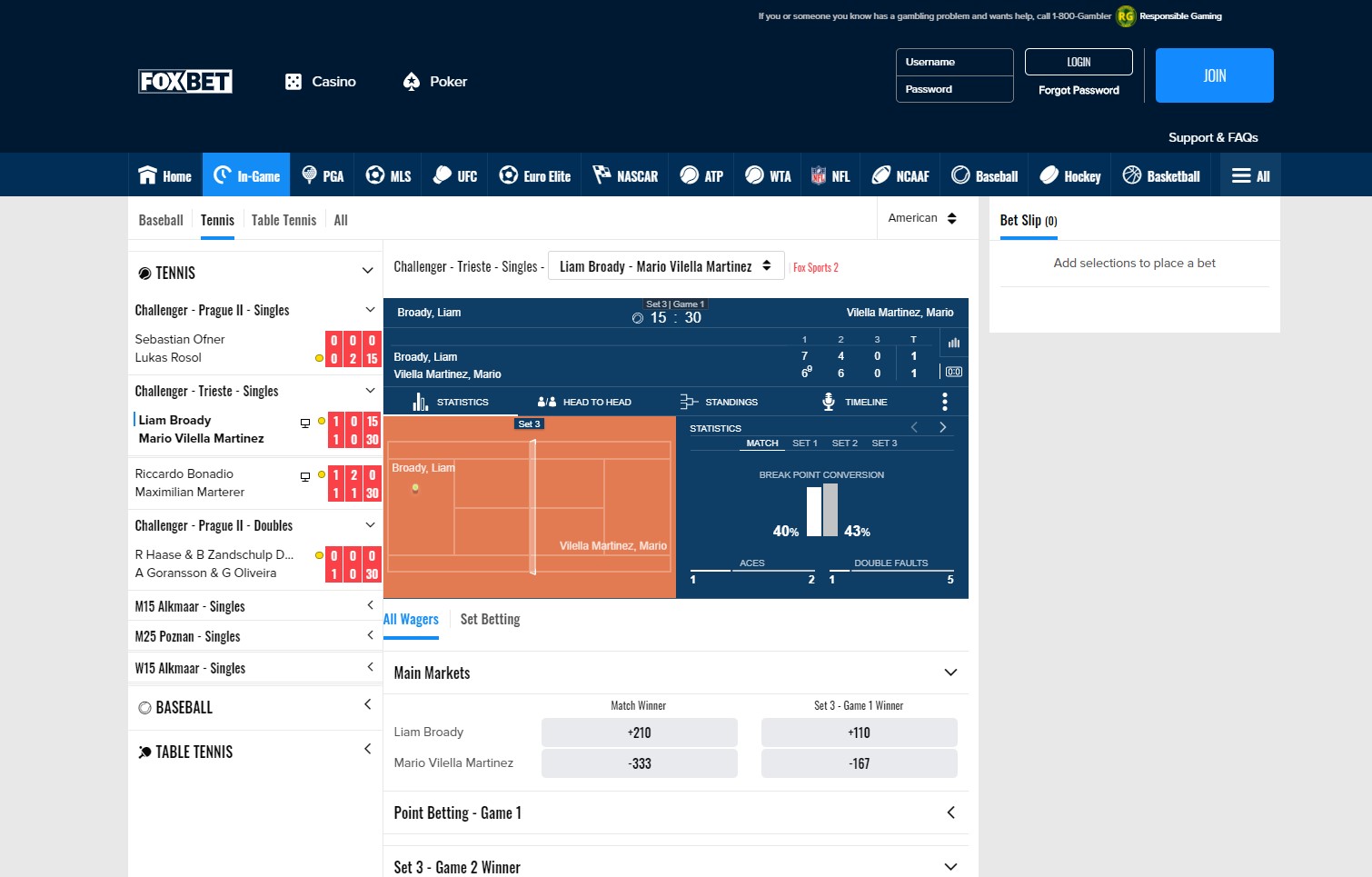This screenshot has height=877, width=1372.
Task: Bet Vilella Martinez match winner -333
Action: [640, 763]
